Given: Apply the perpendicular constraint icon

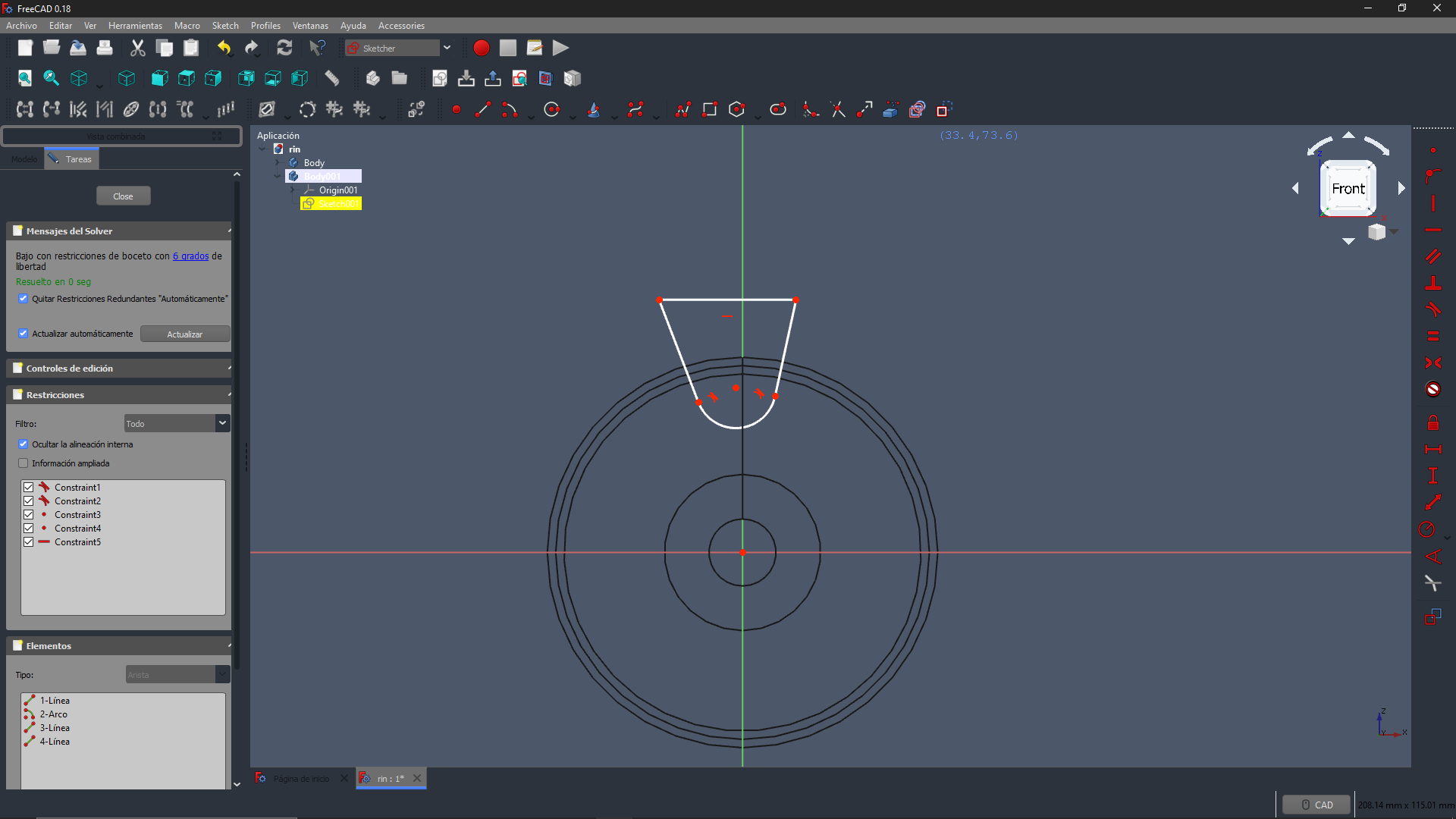Looking at the screenshot, I should [1432, 283].
